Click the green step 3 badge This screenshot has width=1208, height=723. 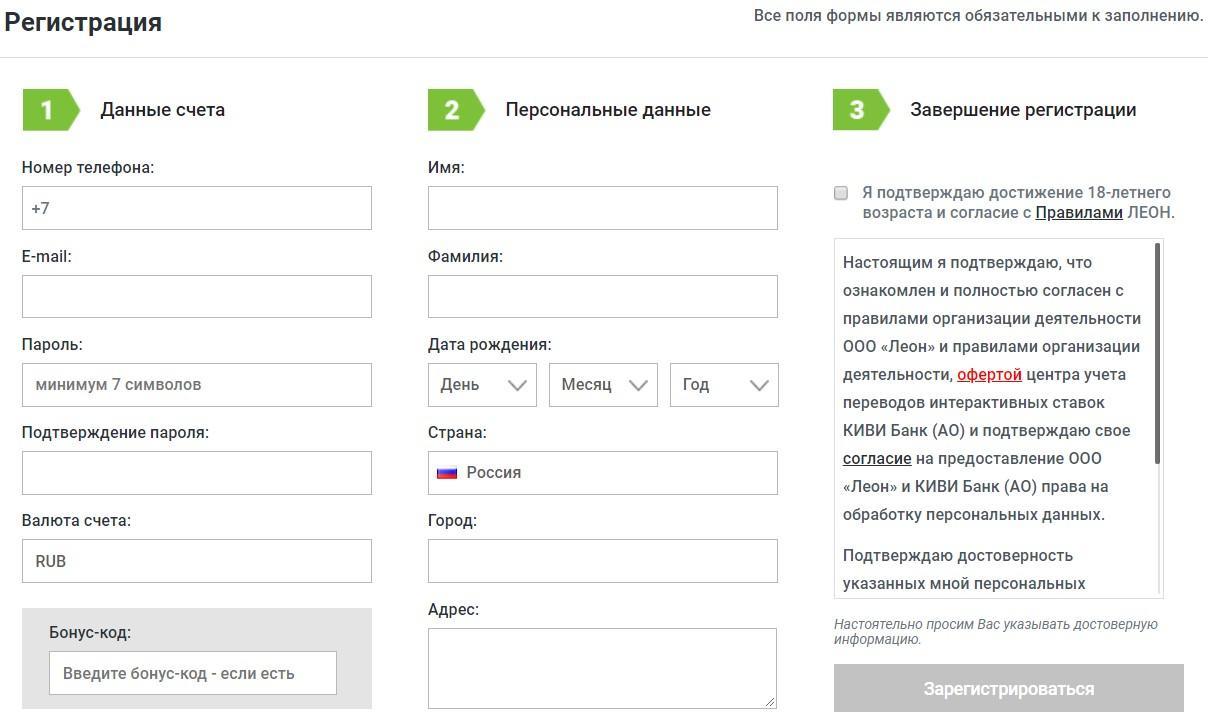click(x=859, y=110)
